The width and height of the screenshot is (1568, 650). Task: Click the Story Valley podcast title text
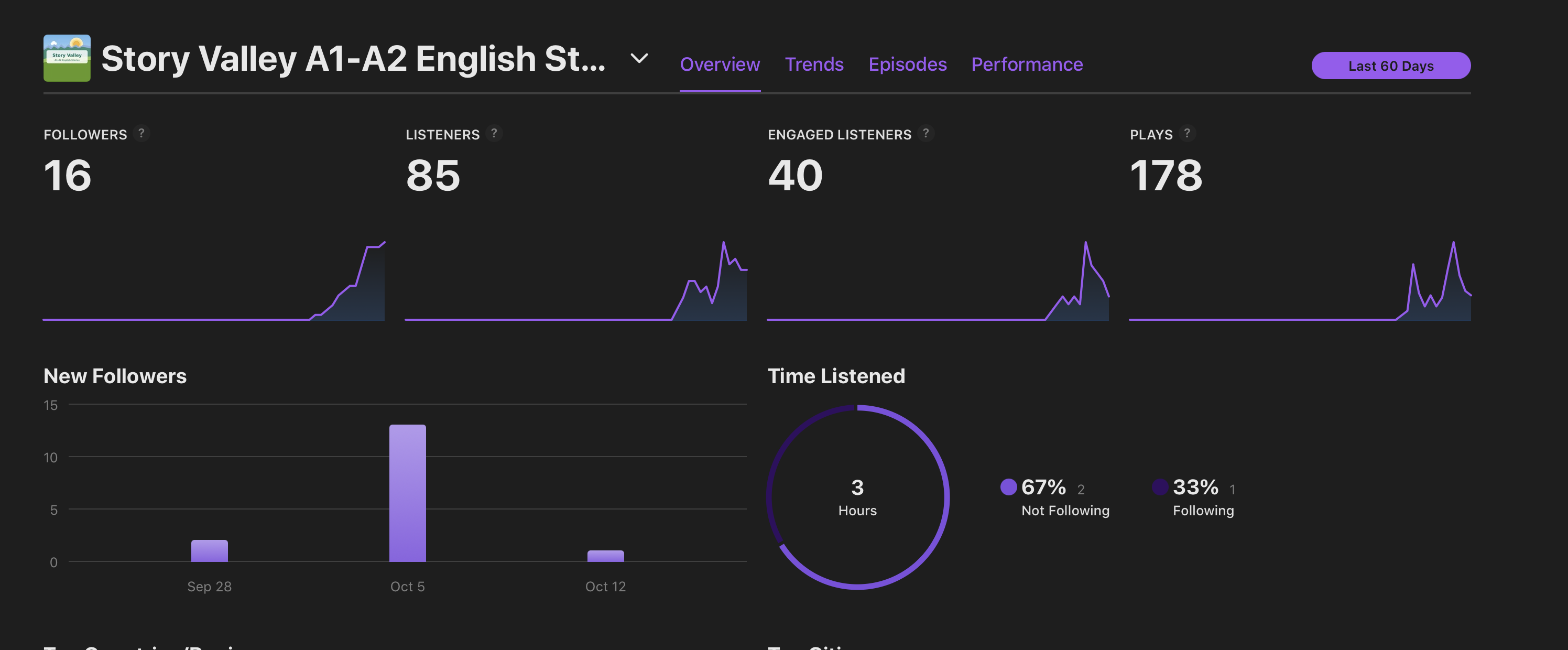tap(353, 59)
